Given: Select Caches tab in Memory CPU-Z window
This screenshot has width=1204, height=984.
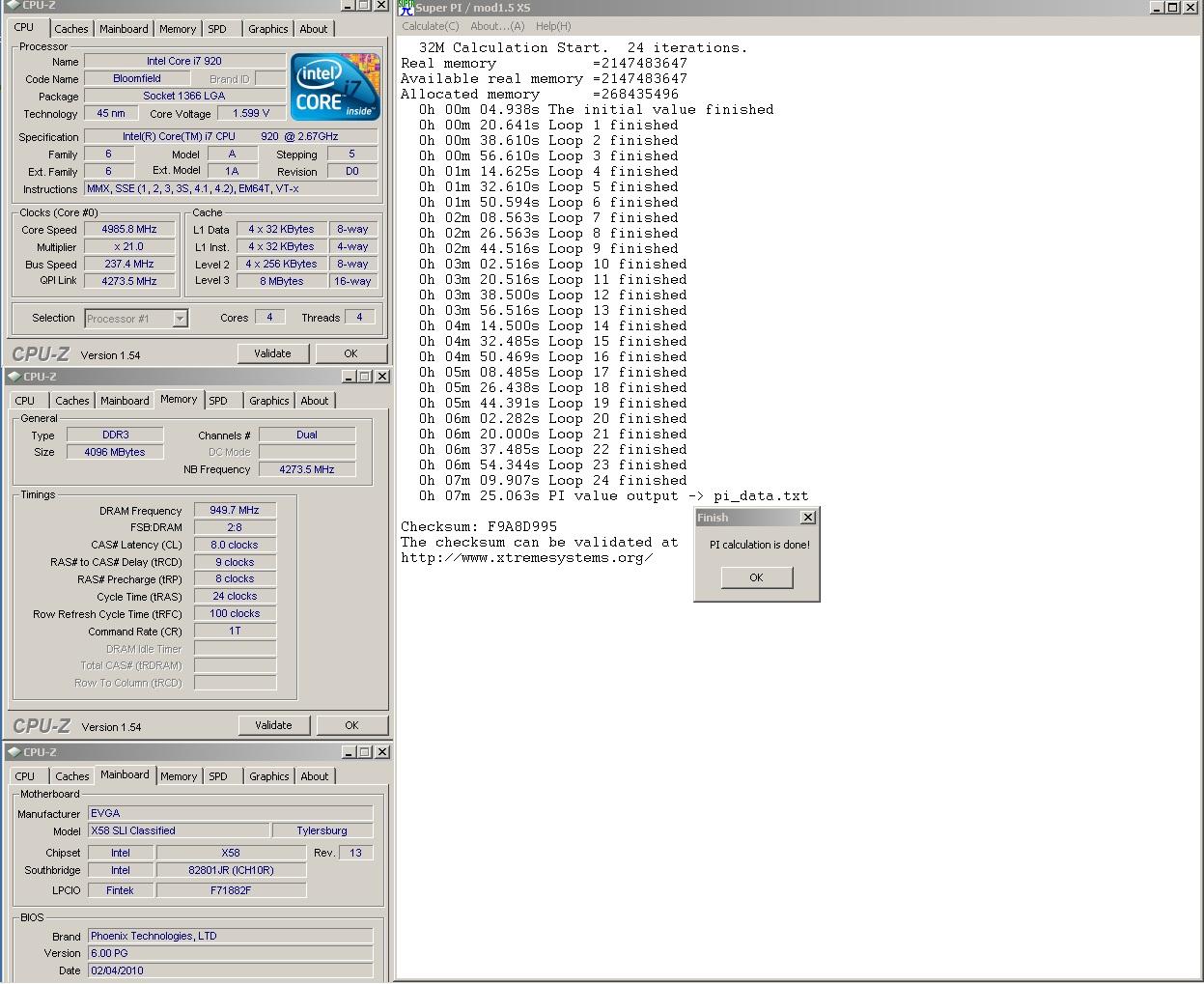Looking at the screenshot, I should 72,401.
